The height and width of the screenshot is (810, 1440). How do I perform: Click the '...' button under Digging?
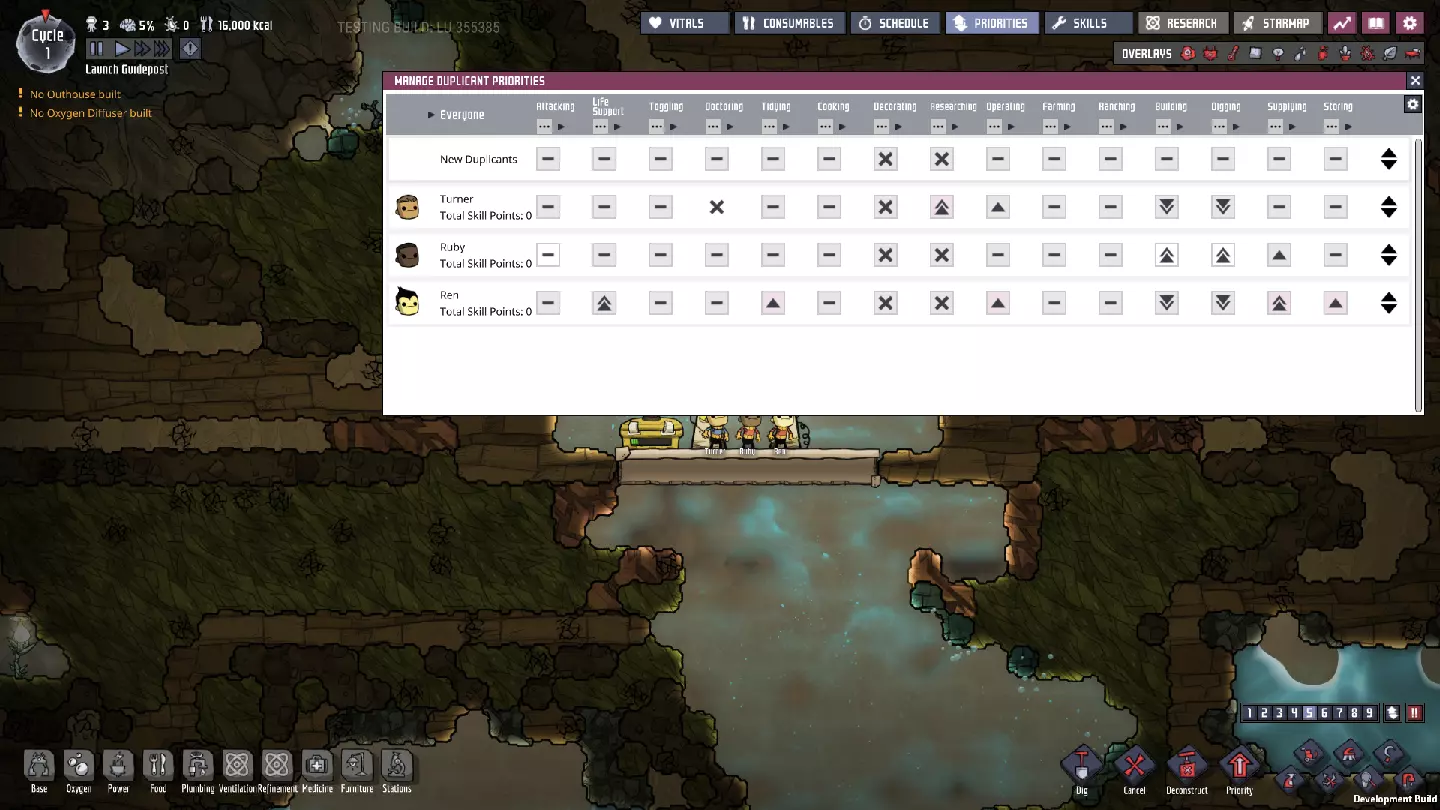pyautogui.click(x=1219, y=127)
